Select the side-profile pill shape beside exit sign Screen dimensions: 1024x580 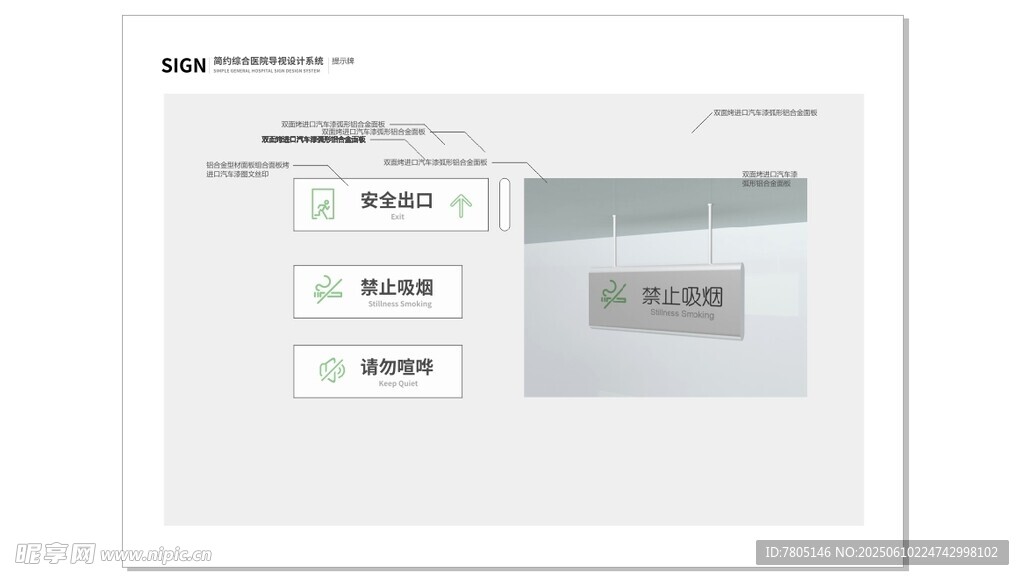tap(504, 204)
